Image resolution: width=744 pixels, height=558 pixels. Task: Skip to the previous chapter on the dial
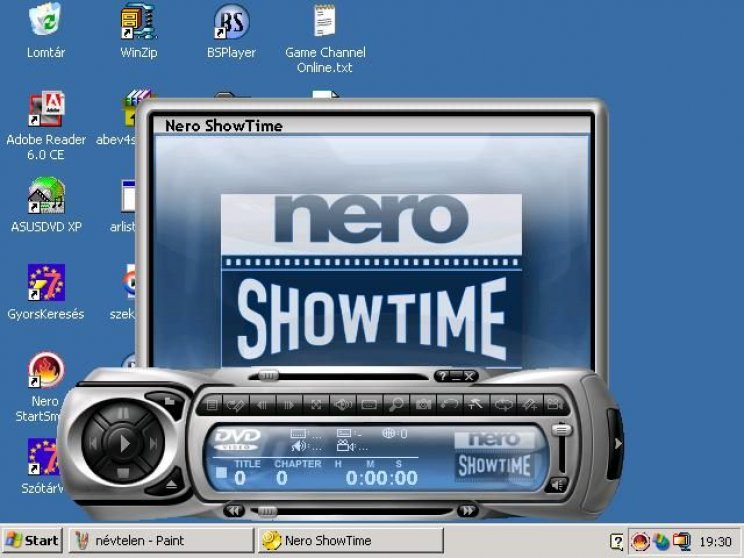93,444
